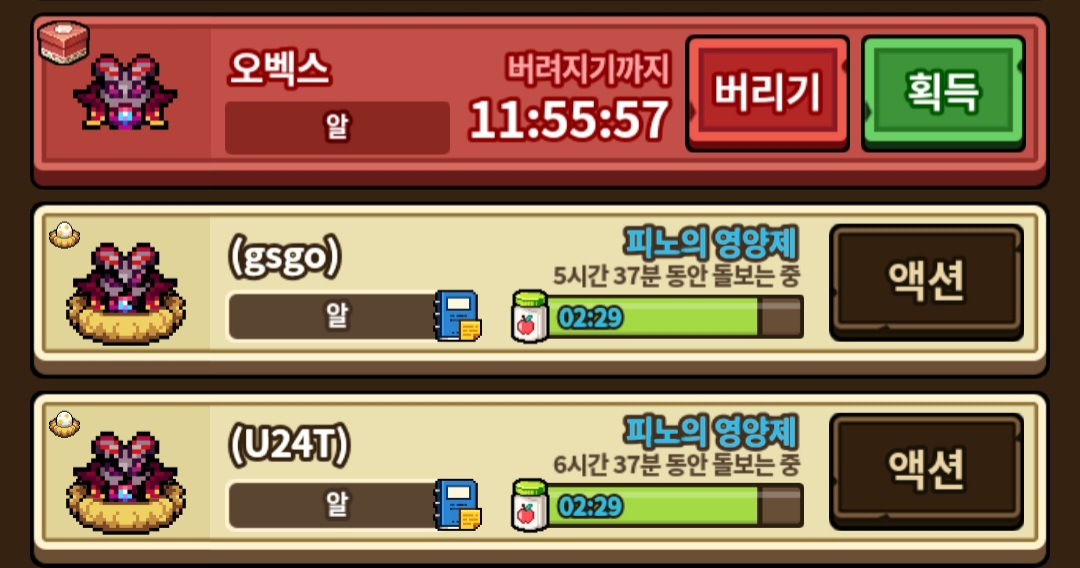Click the 02:29 progress bar for (U24T)
The width and height of the screenshot is (1080, 568).
pyautogui.click(x=675, y=507)
